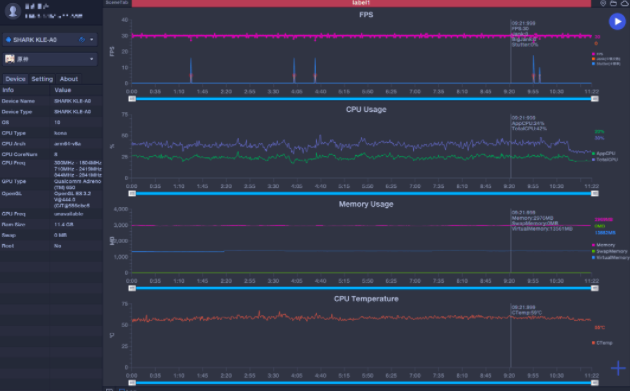Open the folder icon in top bar
This screenshot has height=391, width=630.
613,3
